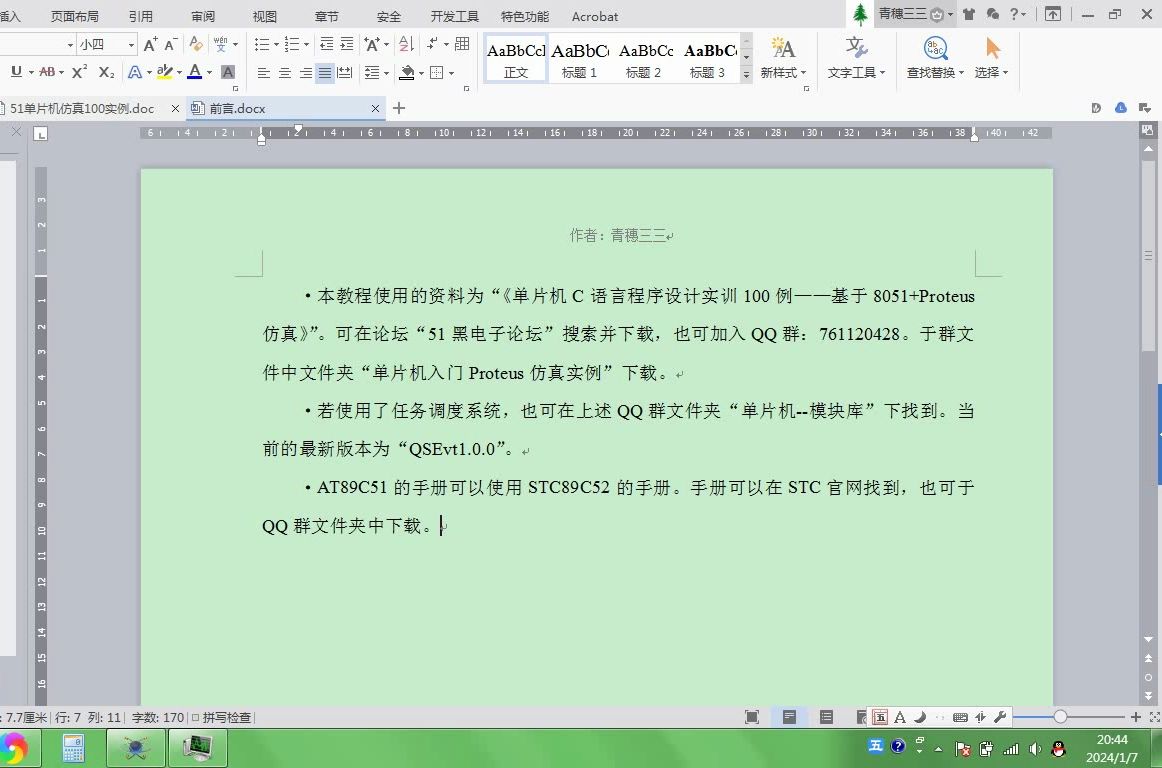Toggle spell check in status bar
The height and width of the screenshot is (768, 1162).
tap(222, 718)
